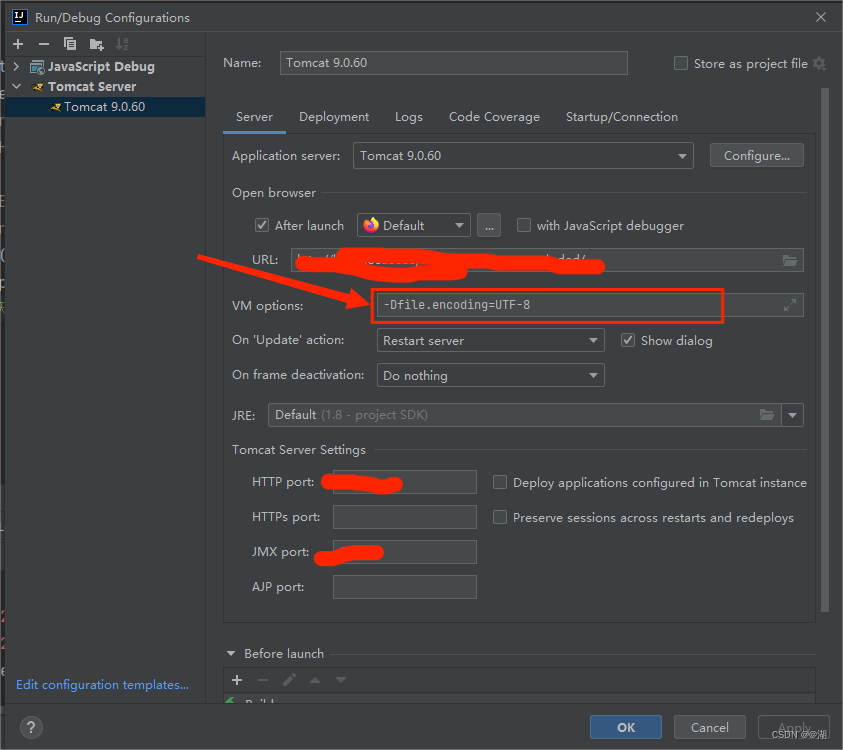Open Edit configuration templates link
The width and height of the screenshot is (843, 750).
coord(102,684)
